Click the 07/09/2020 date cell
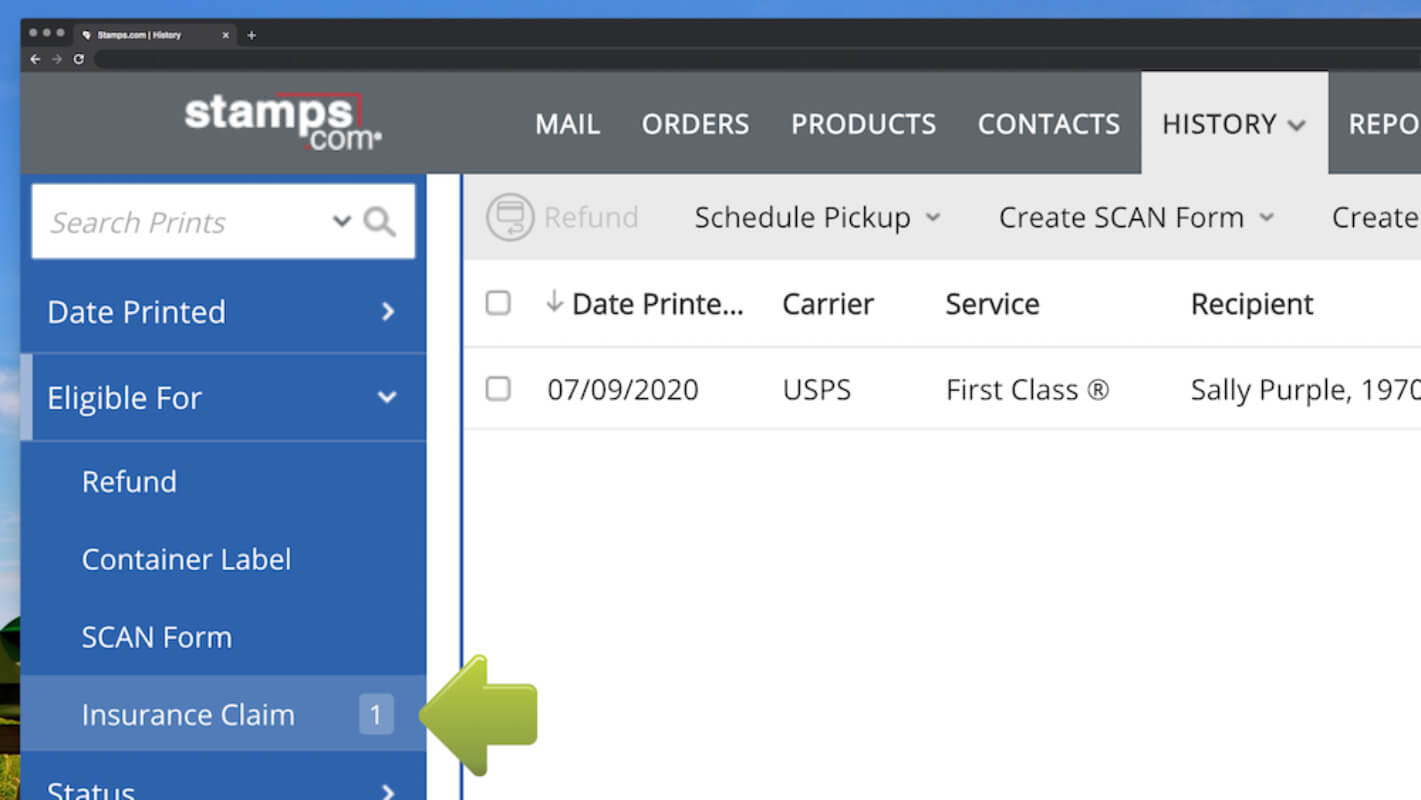Viewport: 1421px width, 800px height. [x=622, y=389]
